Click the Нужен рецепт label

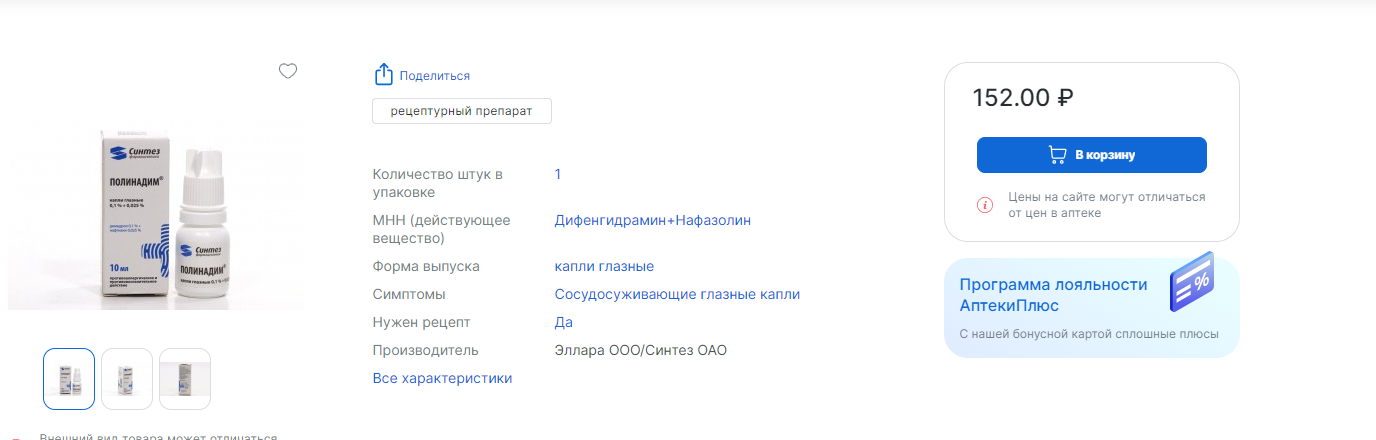[x=421, y=322]
